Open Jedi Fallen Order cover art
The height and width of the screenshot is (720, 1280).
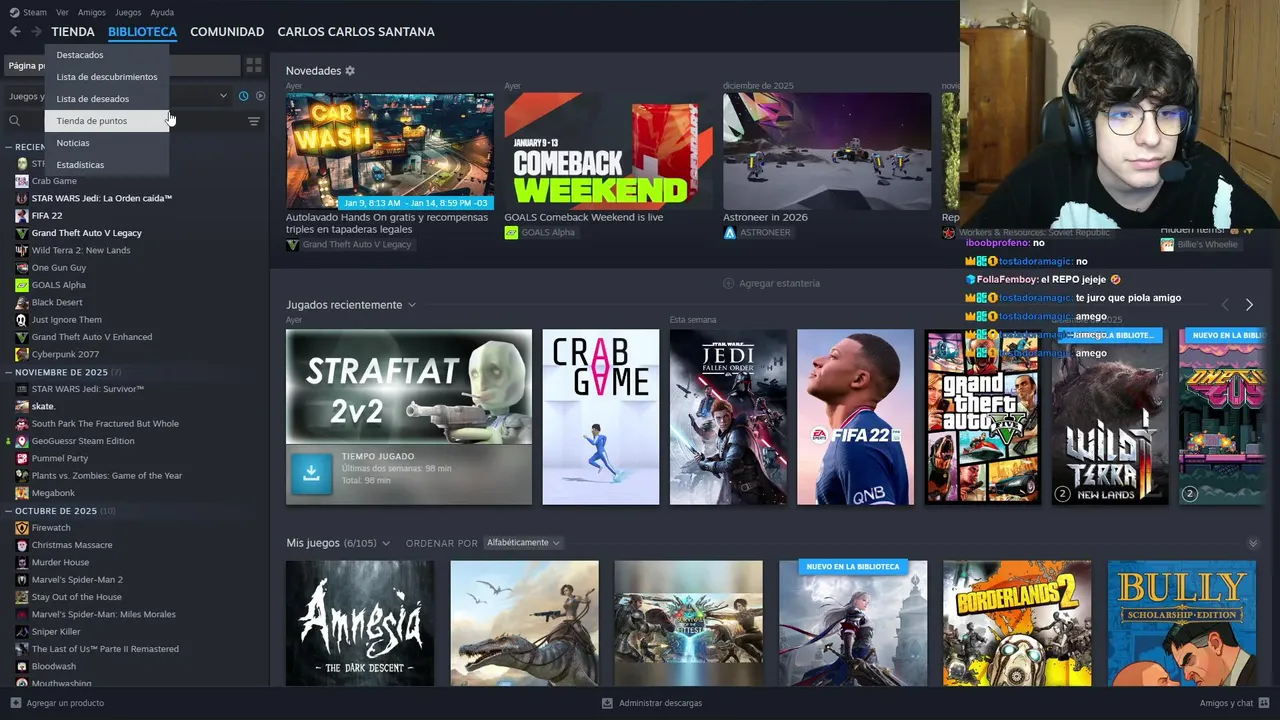(728, 417)
